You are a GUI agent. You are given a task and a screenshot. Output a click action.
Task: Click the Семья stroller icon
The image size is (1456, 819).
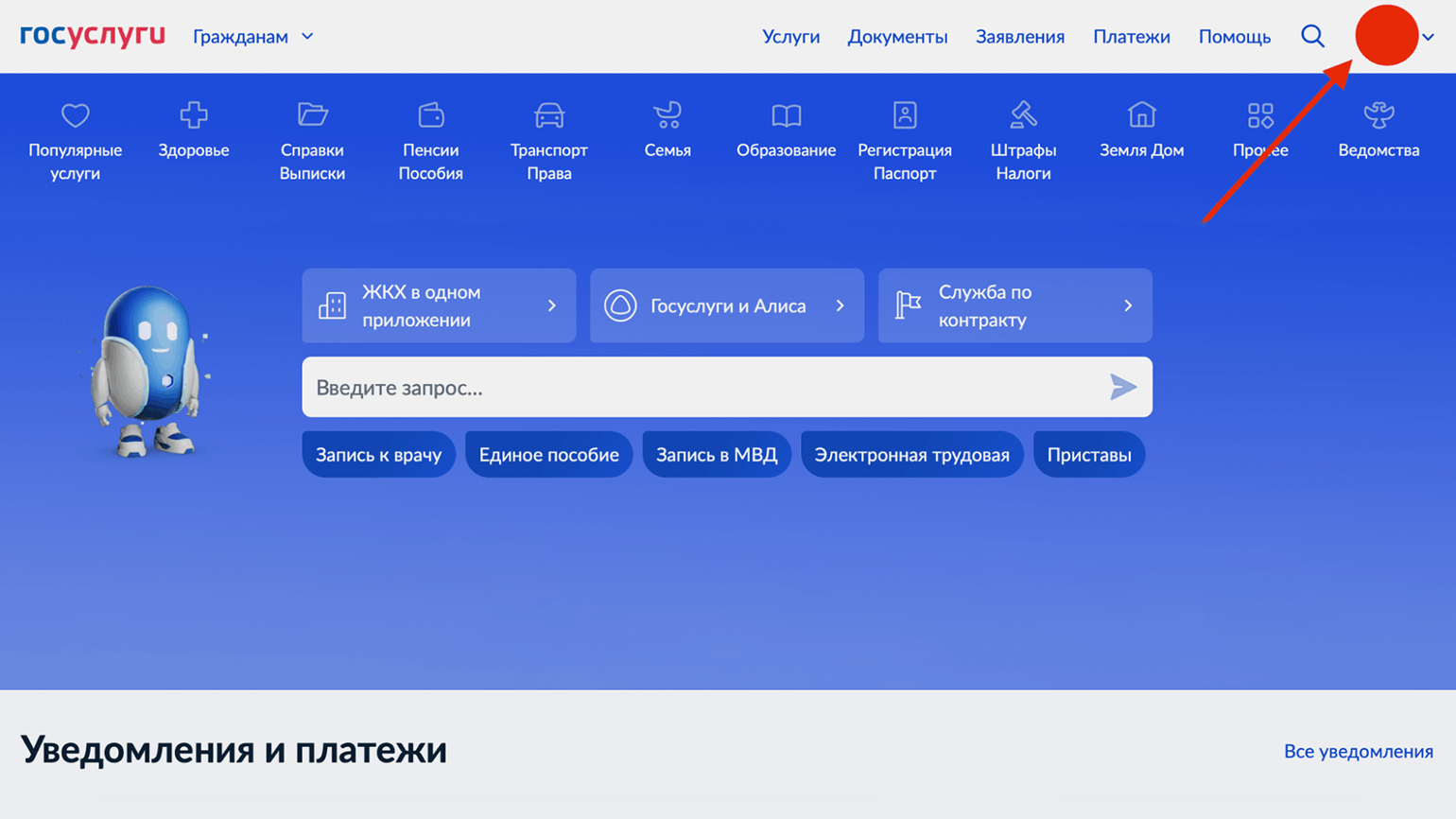pos(667,115)
